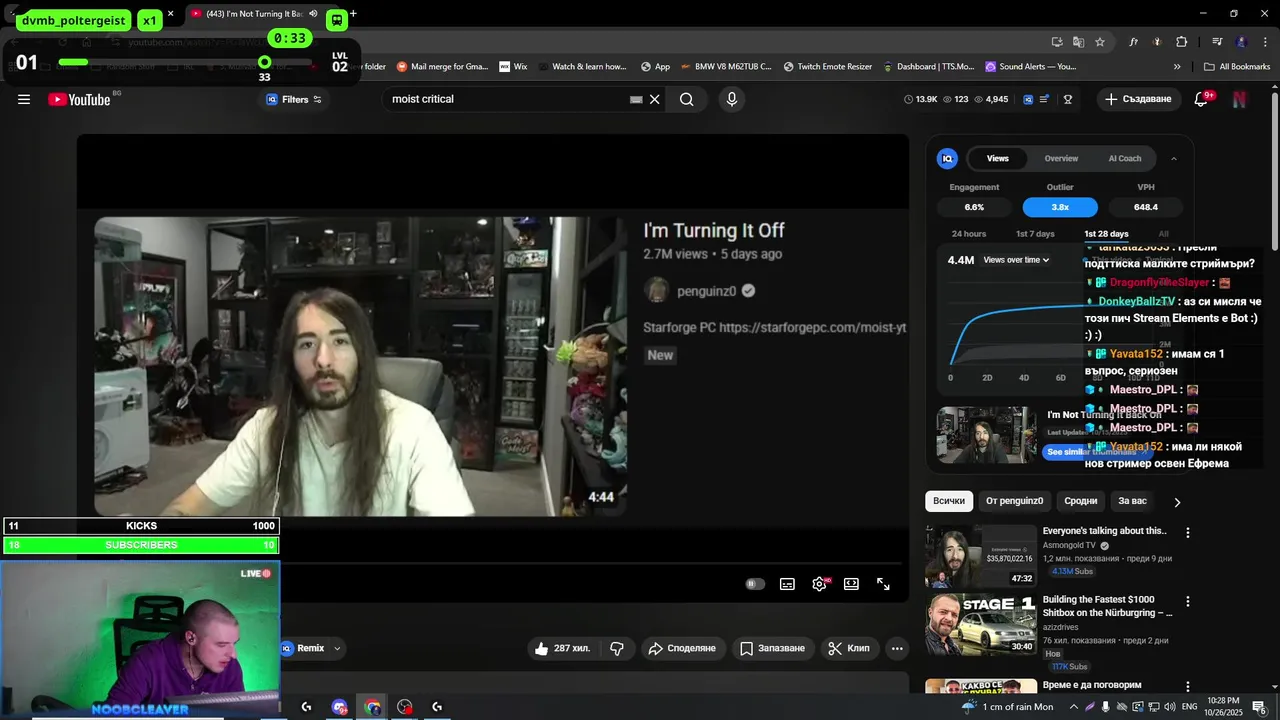Select the vidIQ Overview tab

tap(1061, 158)
